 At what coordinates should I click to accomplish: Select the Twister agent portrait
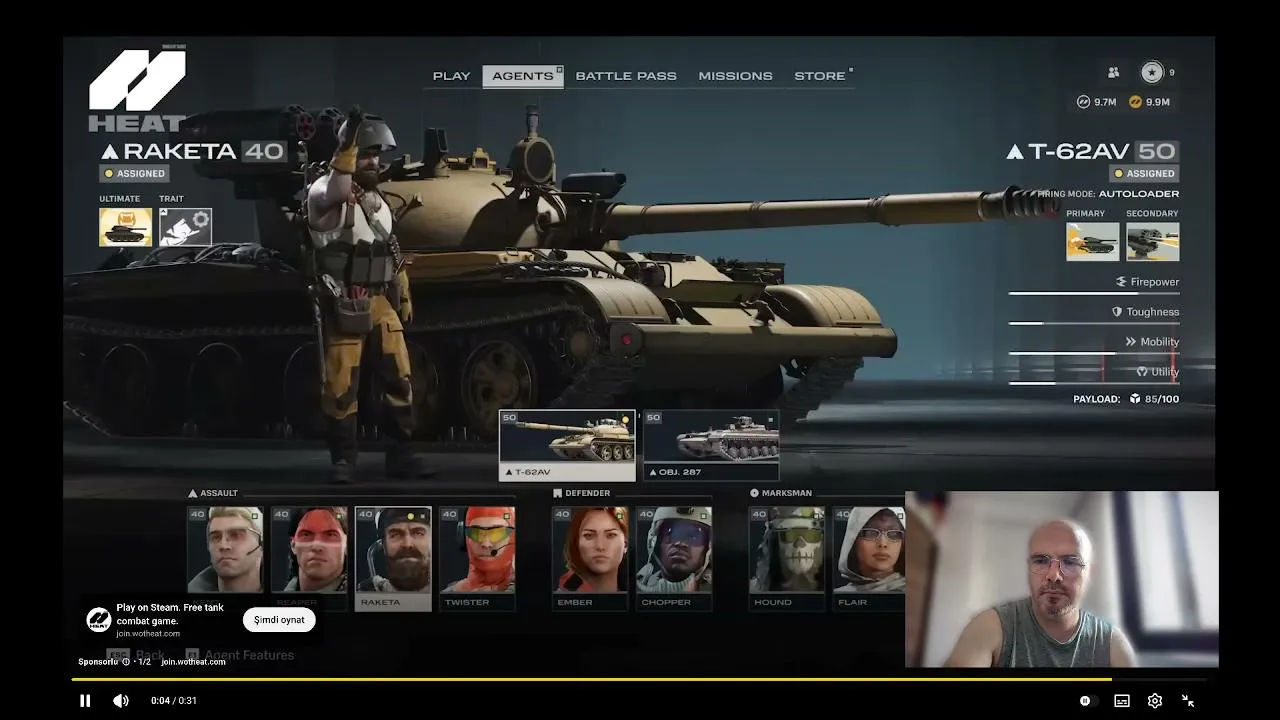[478, 558]
